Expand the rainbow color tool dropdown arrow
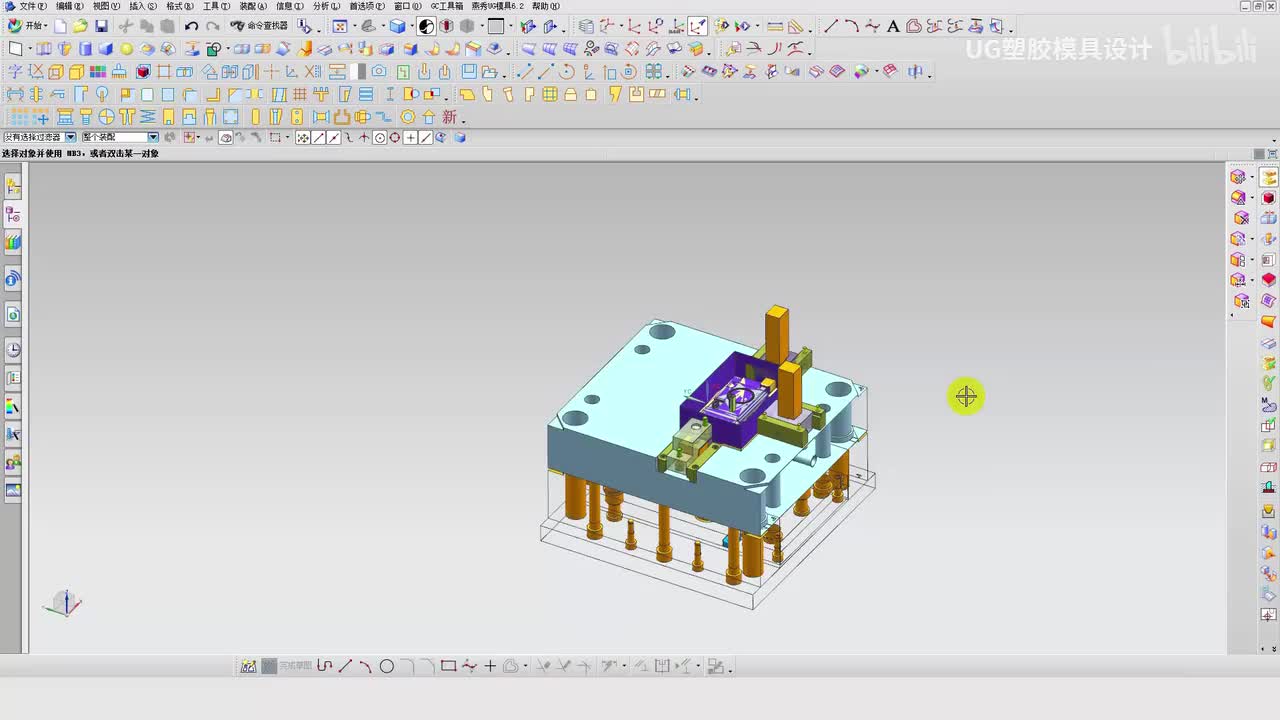The height and width of the screenshot is (720, 1280). [876, 72]
